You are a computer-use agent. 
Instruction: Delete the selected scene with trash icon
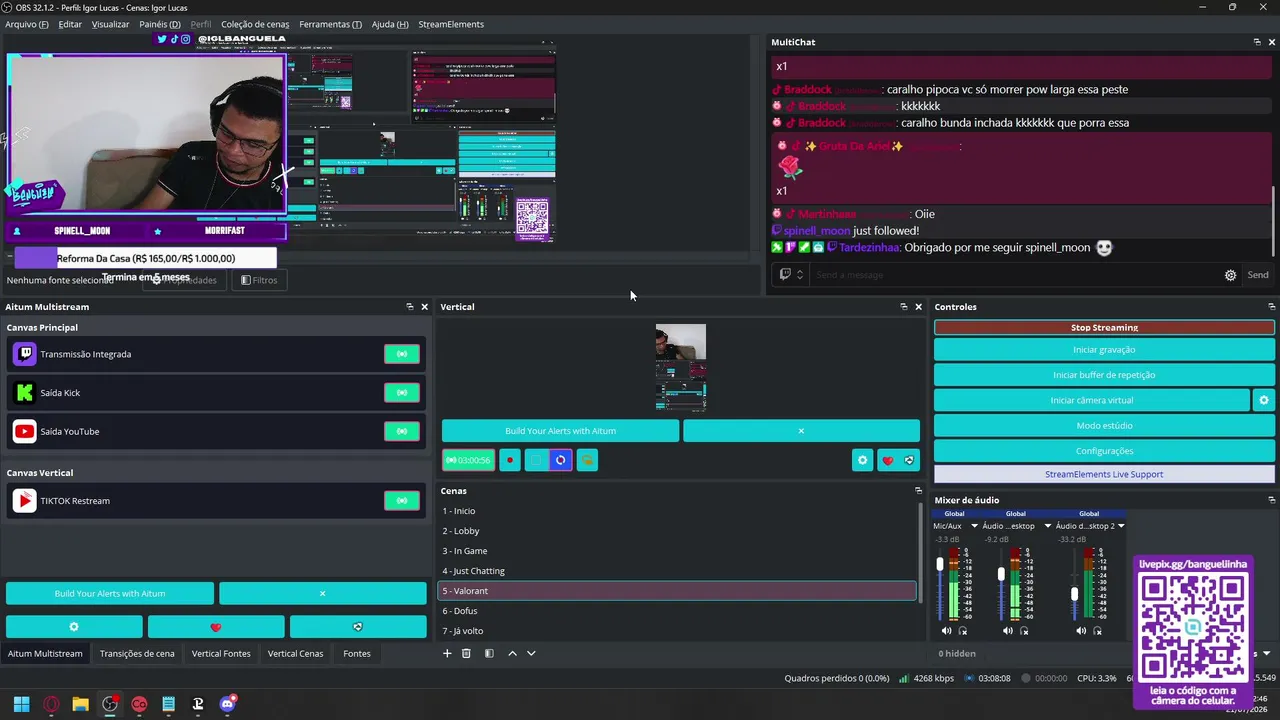[466, 653]
